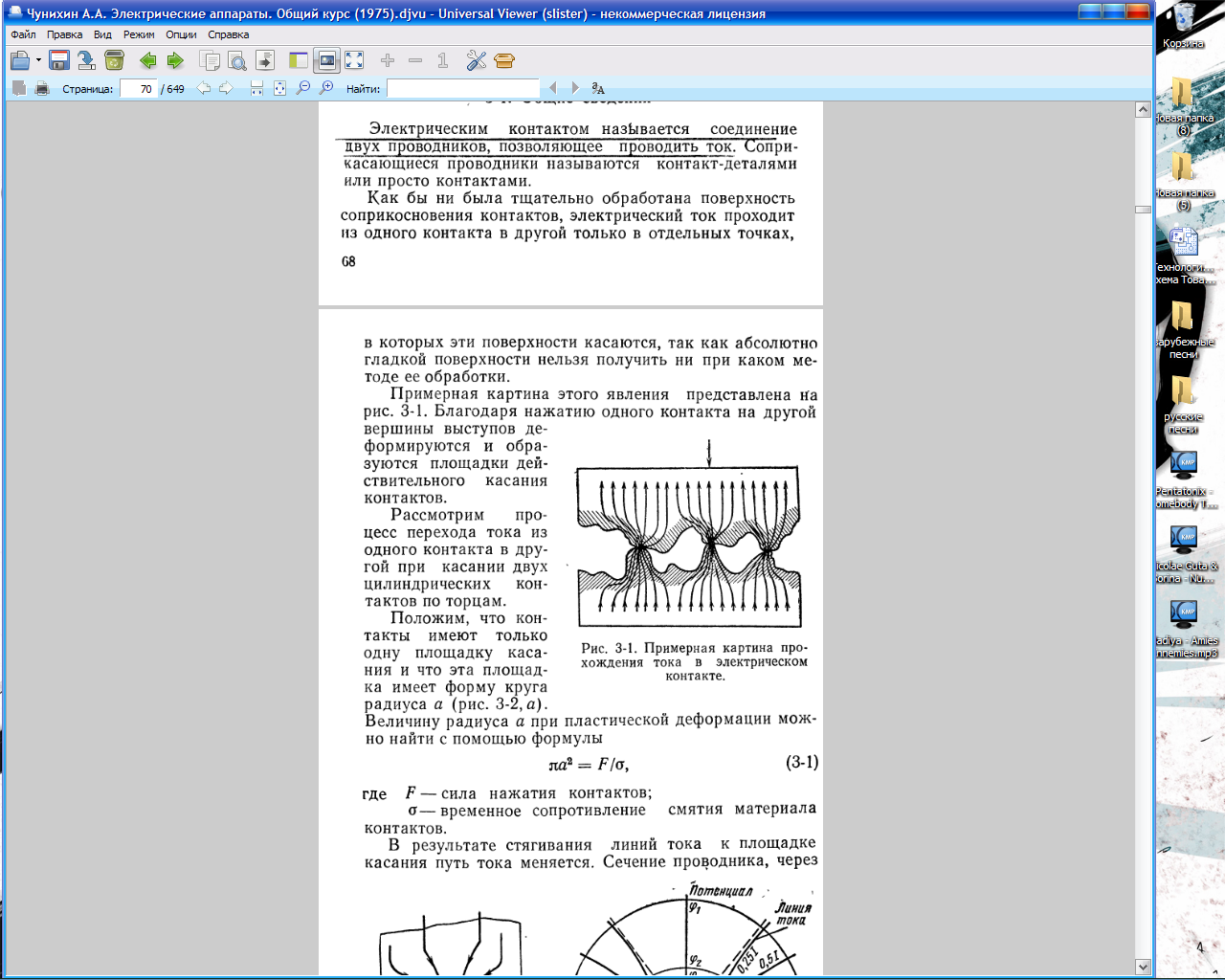
Task: Toggle the navigation side panel icon
Action: [x=299, y=60]
